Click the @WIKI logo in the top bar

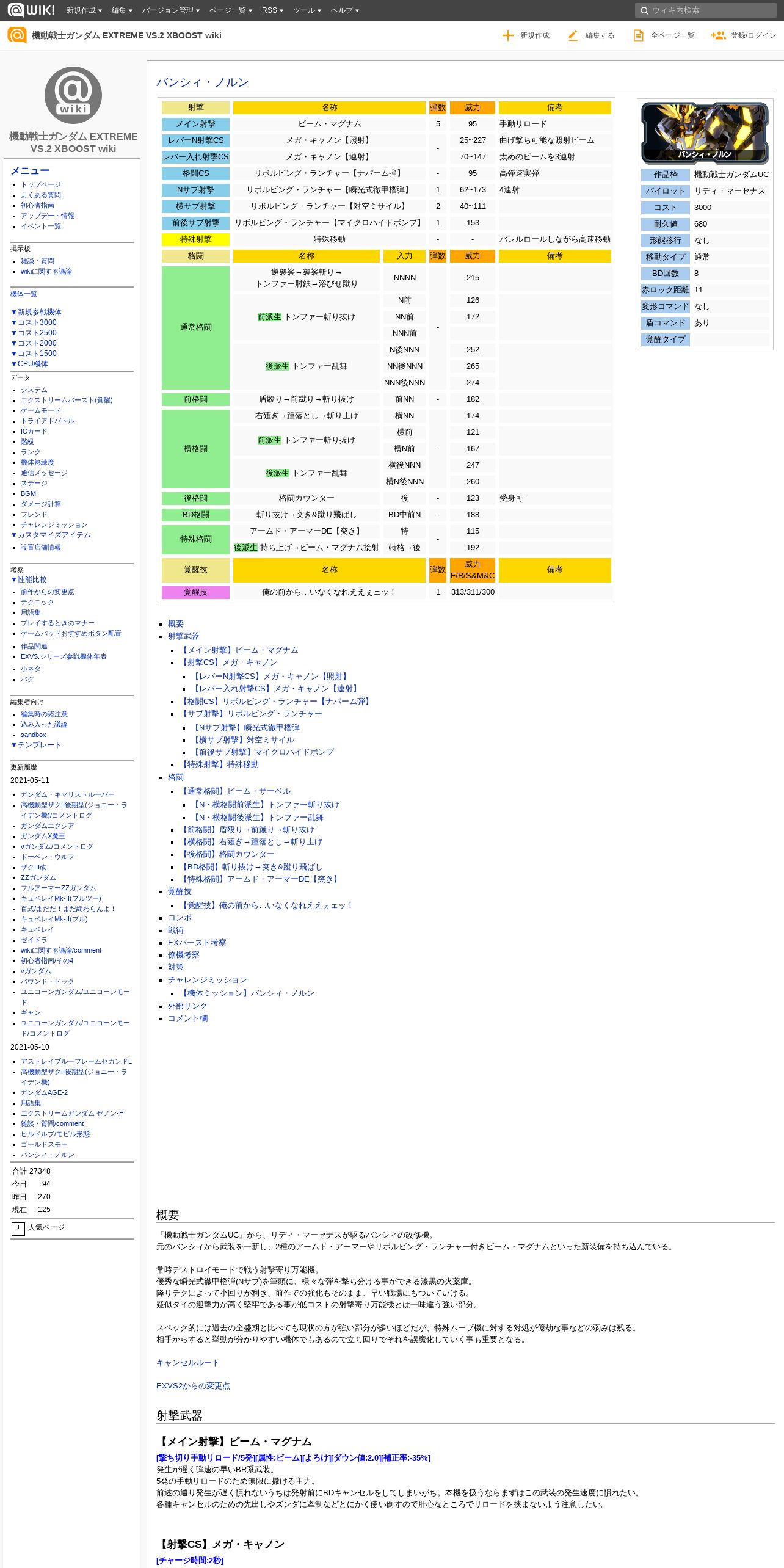(x=31, y=10)
